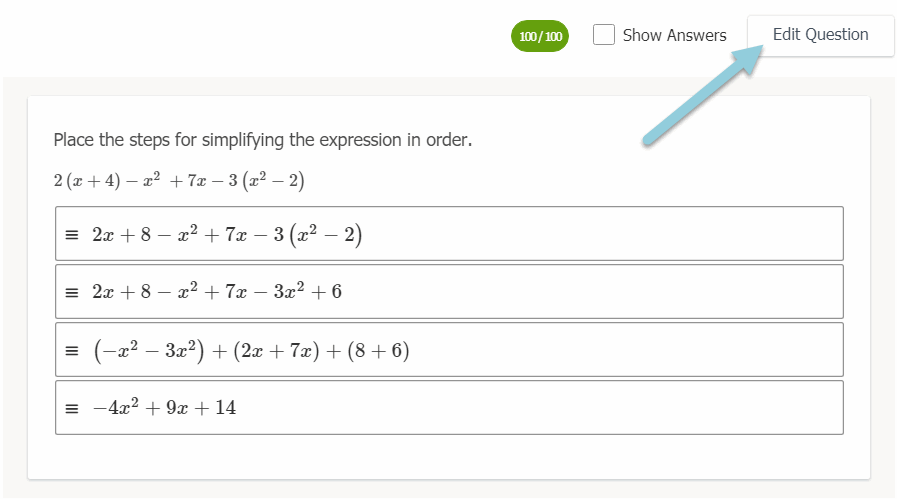897x499 pixels.
Task: Click the green 100/100 score badge
Action: point(540,36)
